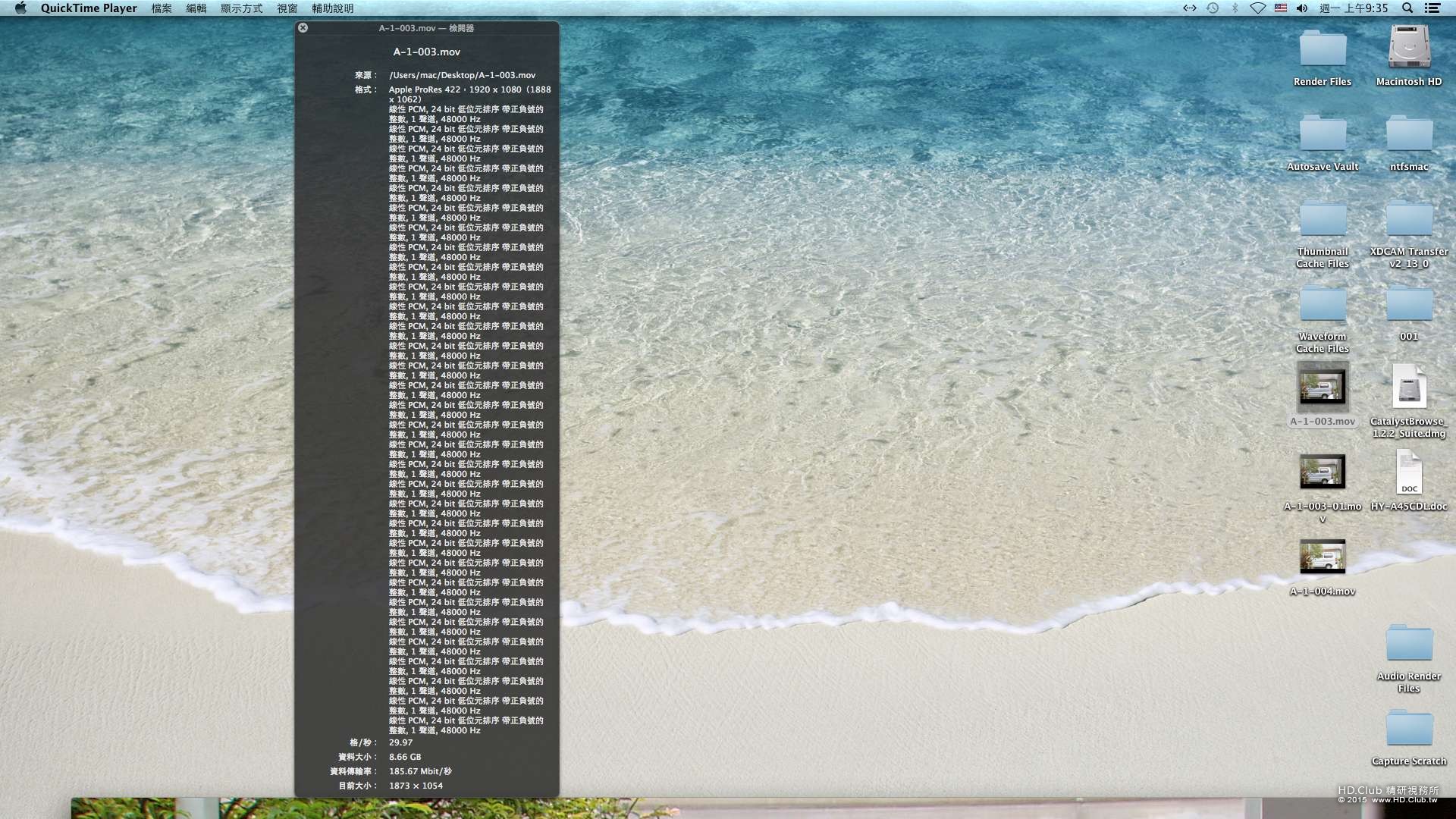This screenshot has height=819, width=1456.
Task: Open the Wi-Fi status menu
Action: click(x=1257, y=8)
